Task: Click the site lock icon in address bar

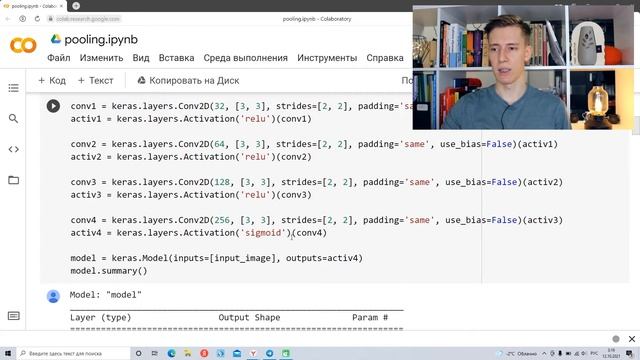Action: click(51, 19)
